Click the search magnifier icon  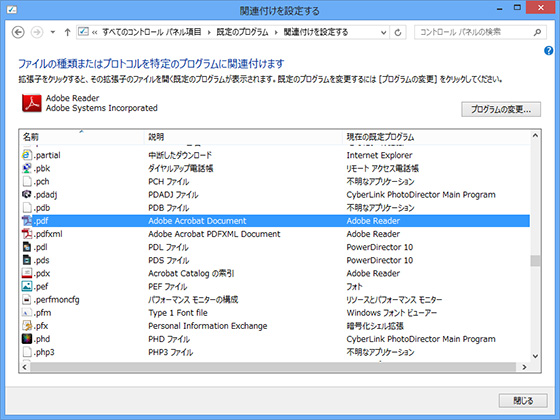538,32
